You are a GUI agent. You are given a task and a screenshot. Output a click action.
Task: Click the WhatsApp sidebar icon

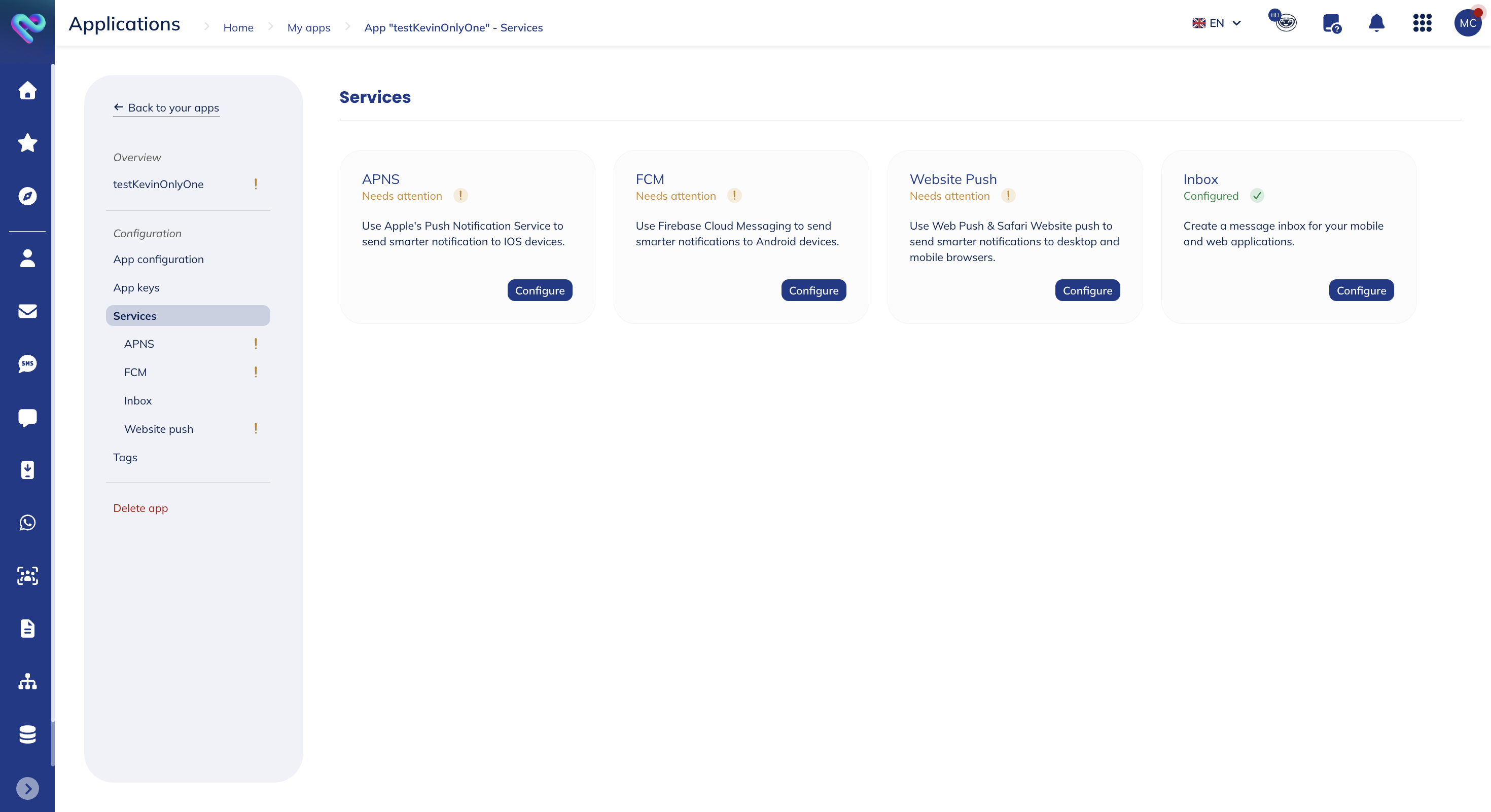[x=27, y=522]
